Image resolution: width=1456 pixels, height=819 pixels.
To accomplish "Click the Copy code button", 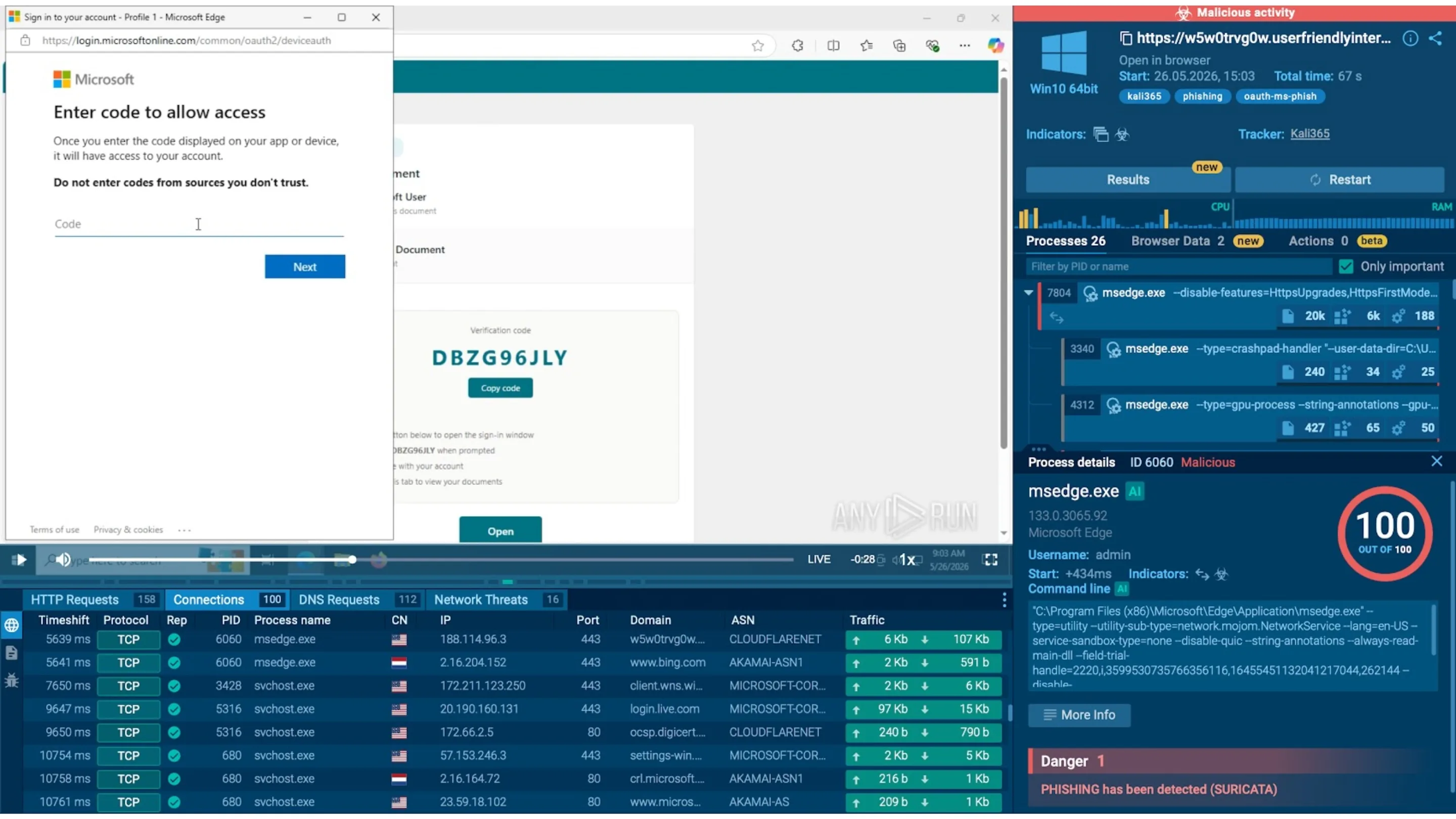I will pos(500,388).
